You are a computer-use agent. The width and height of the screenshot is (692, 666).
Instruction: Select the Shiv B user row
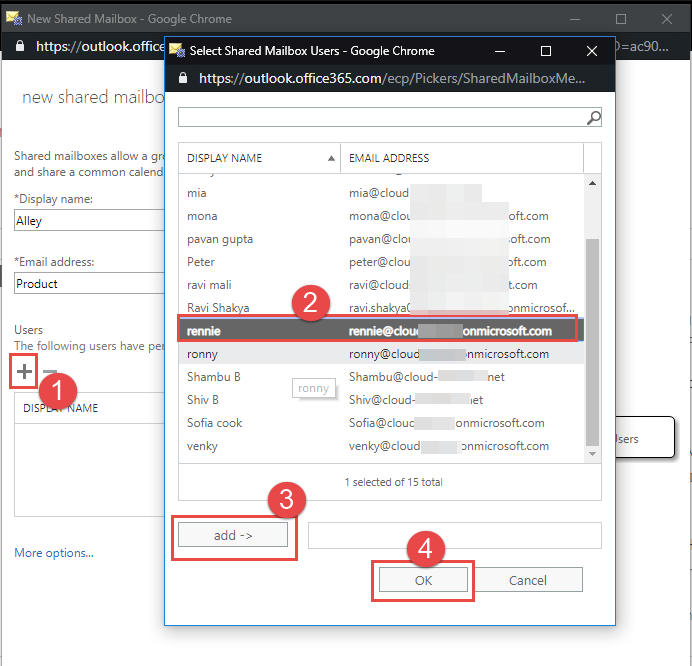[x=381, y=399]
